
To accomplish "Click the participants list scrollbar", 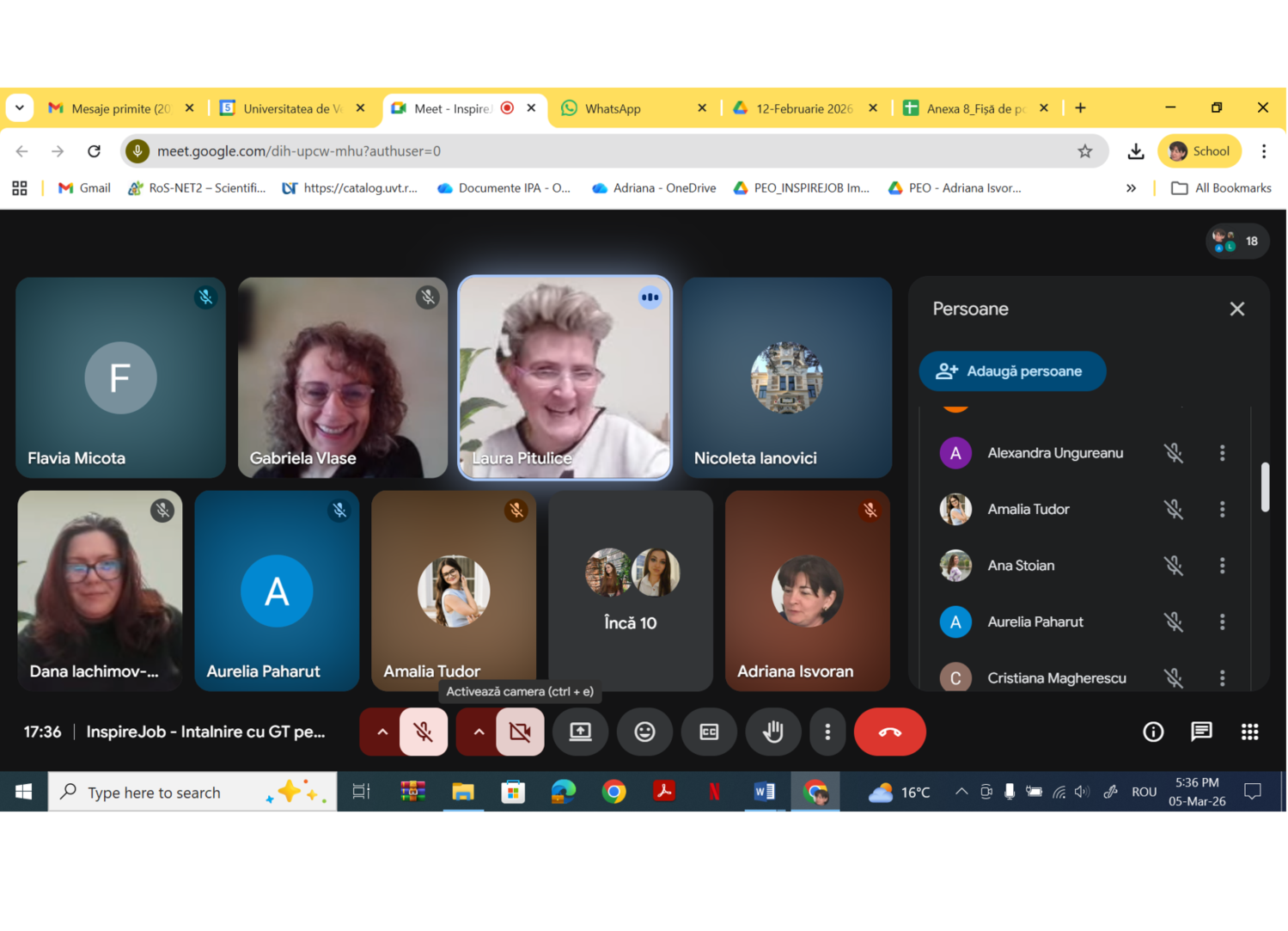I will click(1264, 487).
